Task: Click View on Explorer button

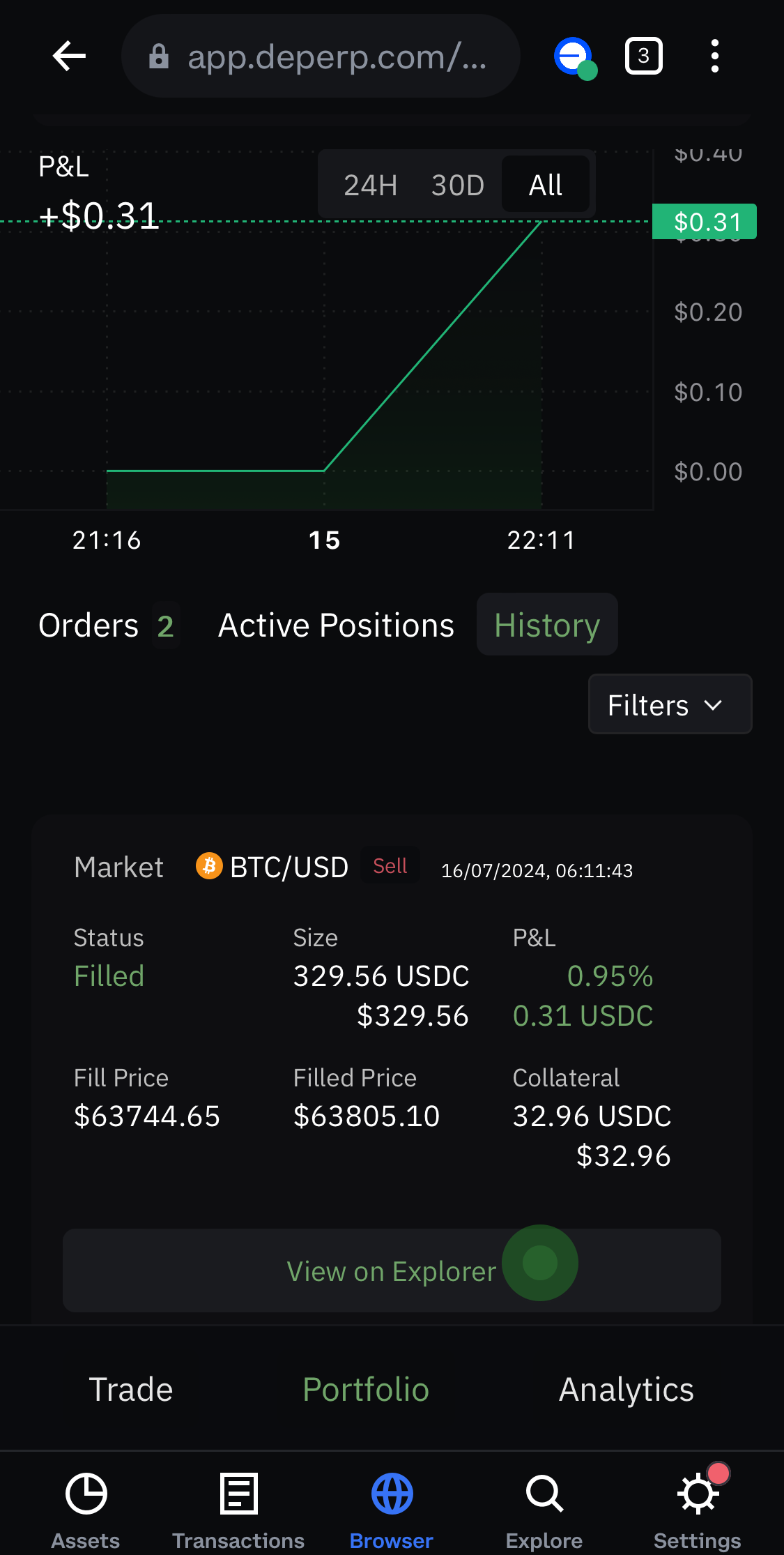Action: coord(392,1270)
